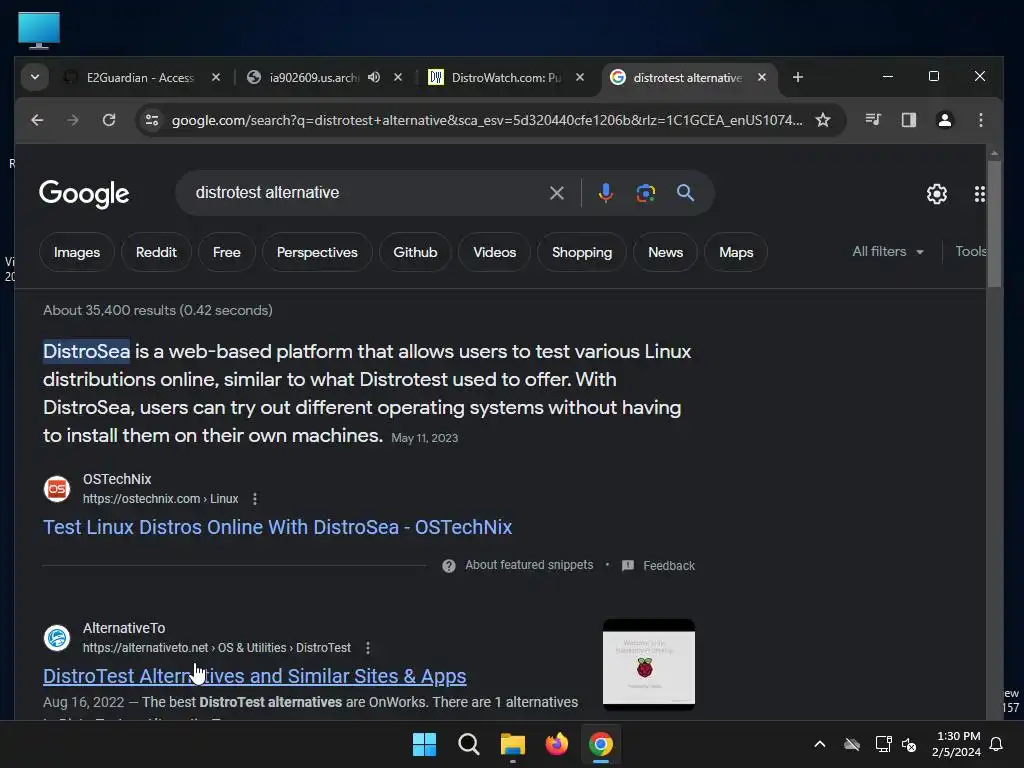Open the alternativeto.net breadcrumb link
Viewport: 1024px width, 768px height.
tap(217, 648)
